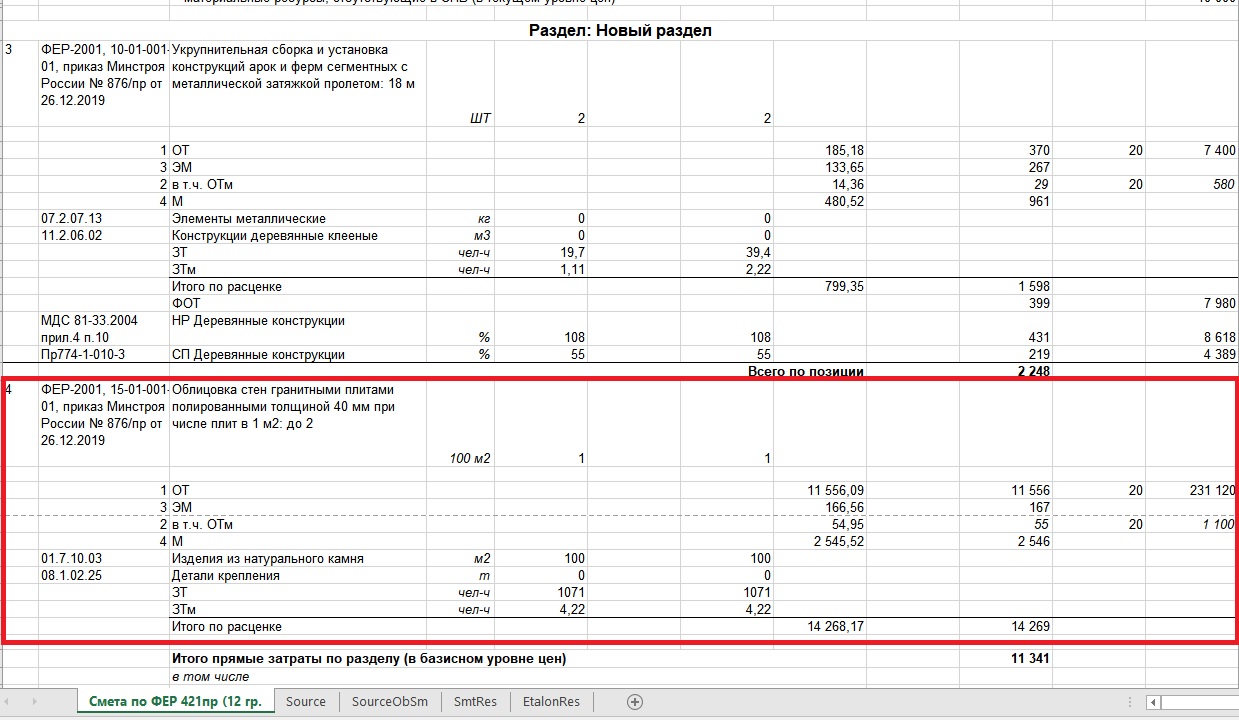Click the code cell 11.2.06.02
Screen dimensions: 1239x720
click(71, 236)
